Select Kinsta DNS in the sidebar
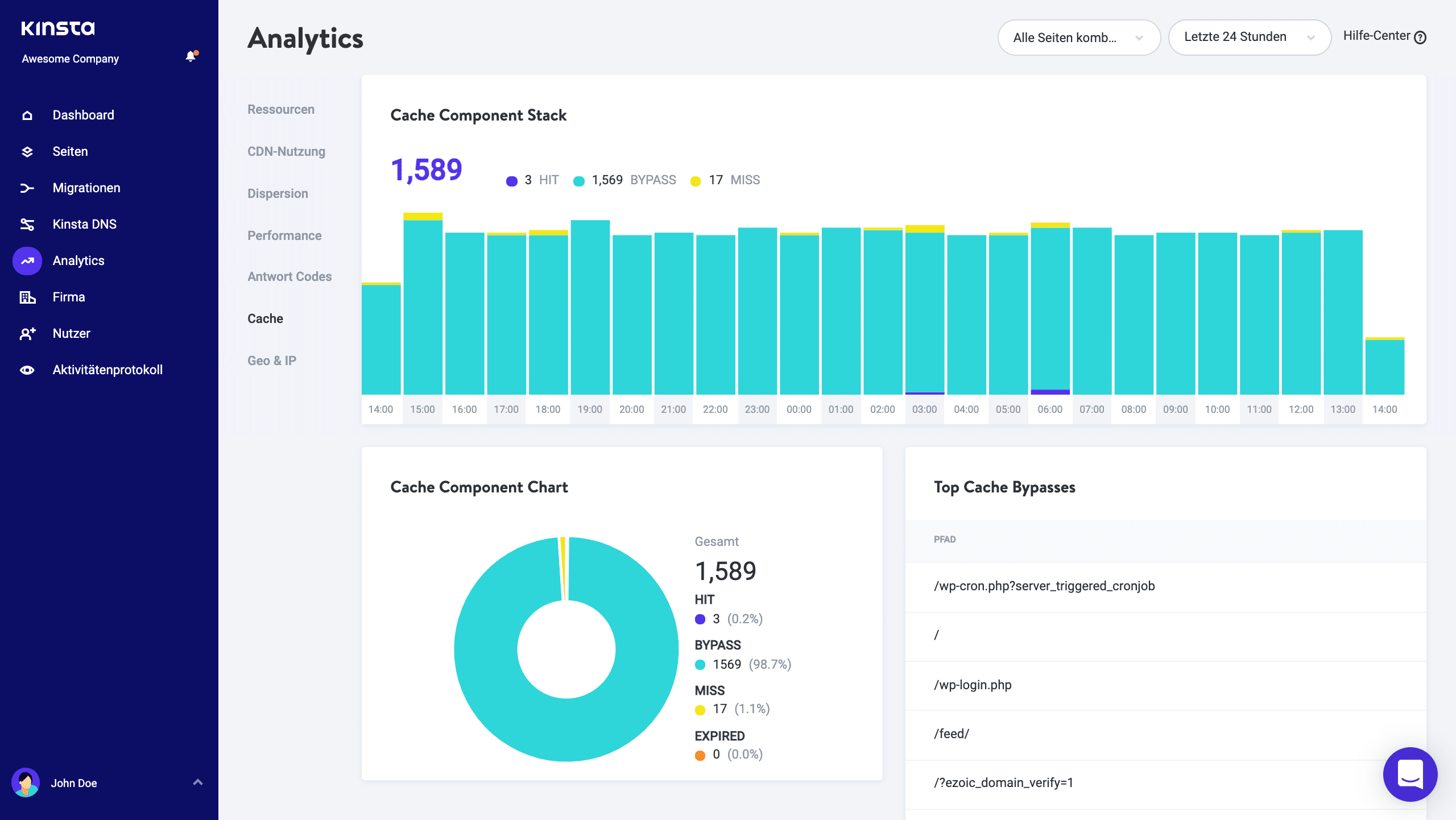Screen dimensions: 1456x820 click(x=85, y=223)
